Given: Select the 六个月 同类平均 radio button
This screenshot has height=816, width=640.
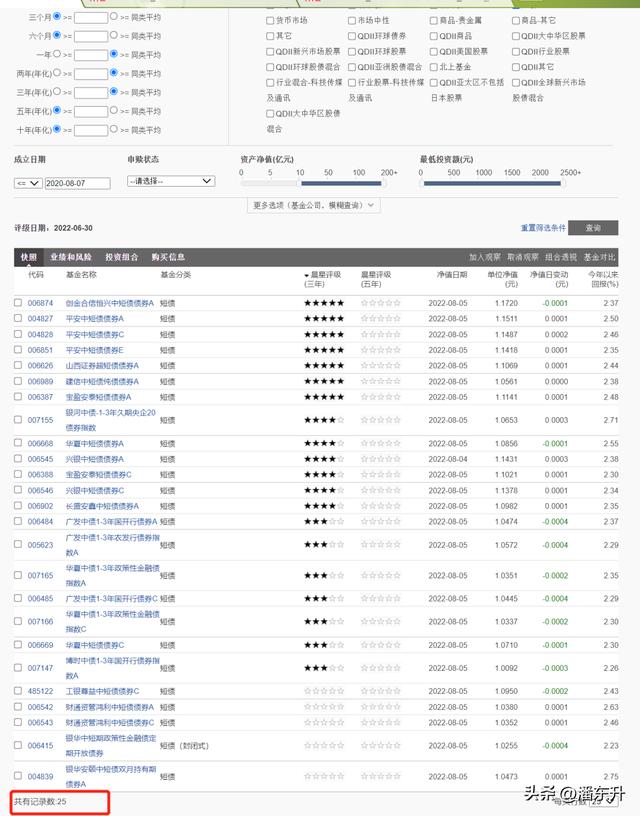Looking at the screenshot, I should (x=113, y=35).
